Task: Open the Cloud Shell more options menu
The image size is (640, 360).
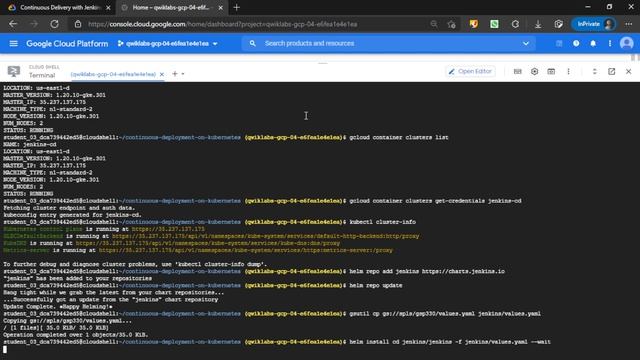Action: pyautogui.click(x=568, y=71)
